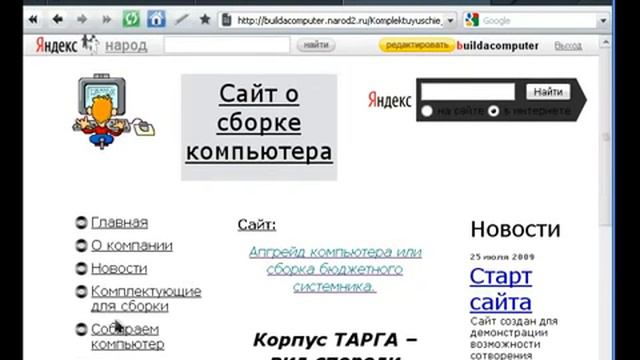Image resolution: width=640 pixels, height=360 pixels.
Task: Focus the Yandex Narod top search field
Action: tap(227, 45)
